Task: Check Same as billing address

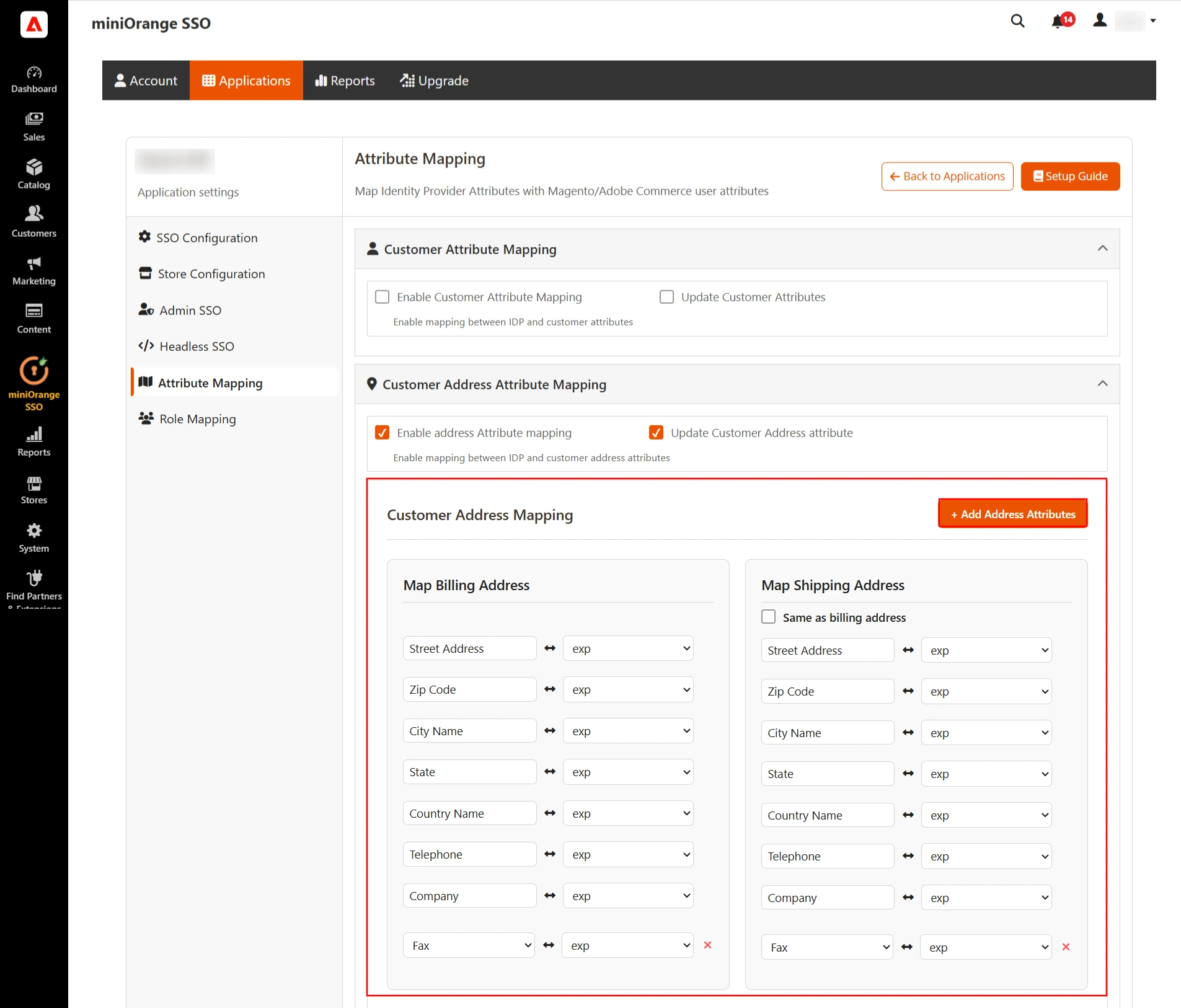Action: pos(768,617)
